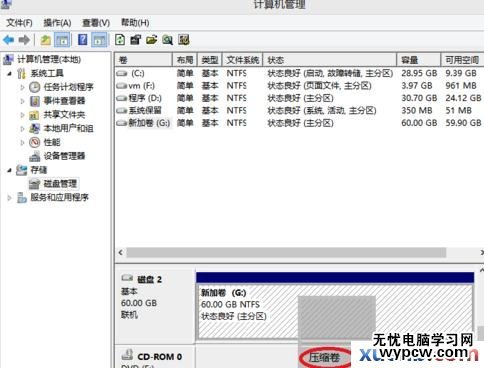
Task: Click the 事件查看器 icon
Action: coord(35,101)
